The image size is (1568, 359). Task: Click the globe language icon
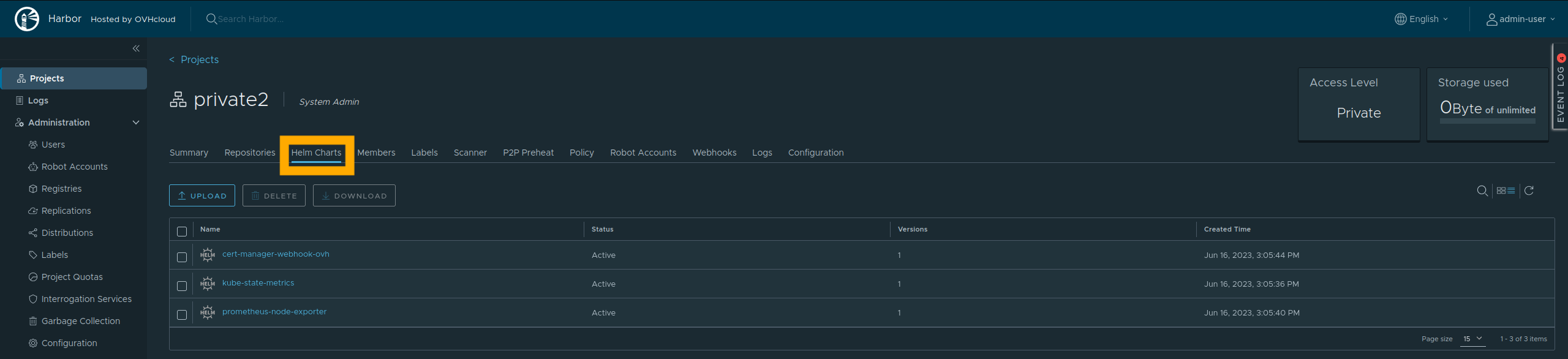coord(1401,19)
